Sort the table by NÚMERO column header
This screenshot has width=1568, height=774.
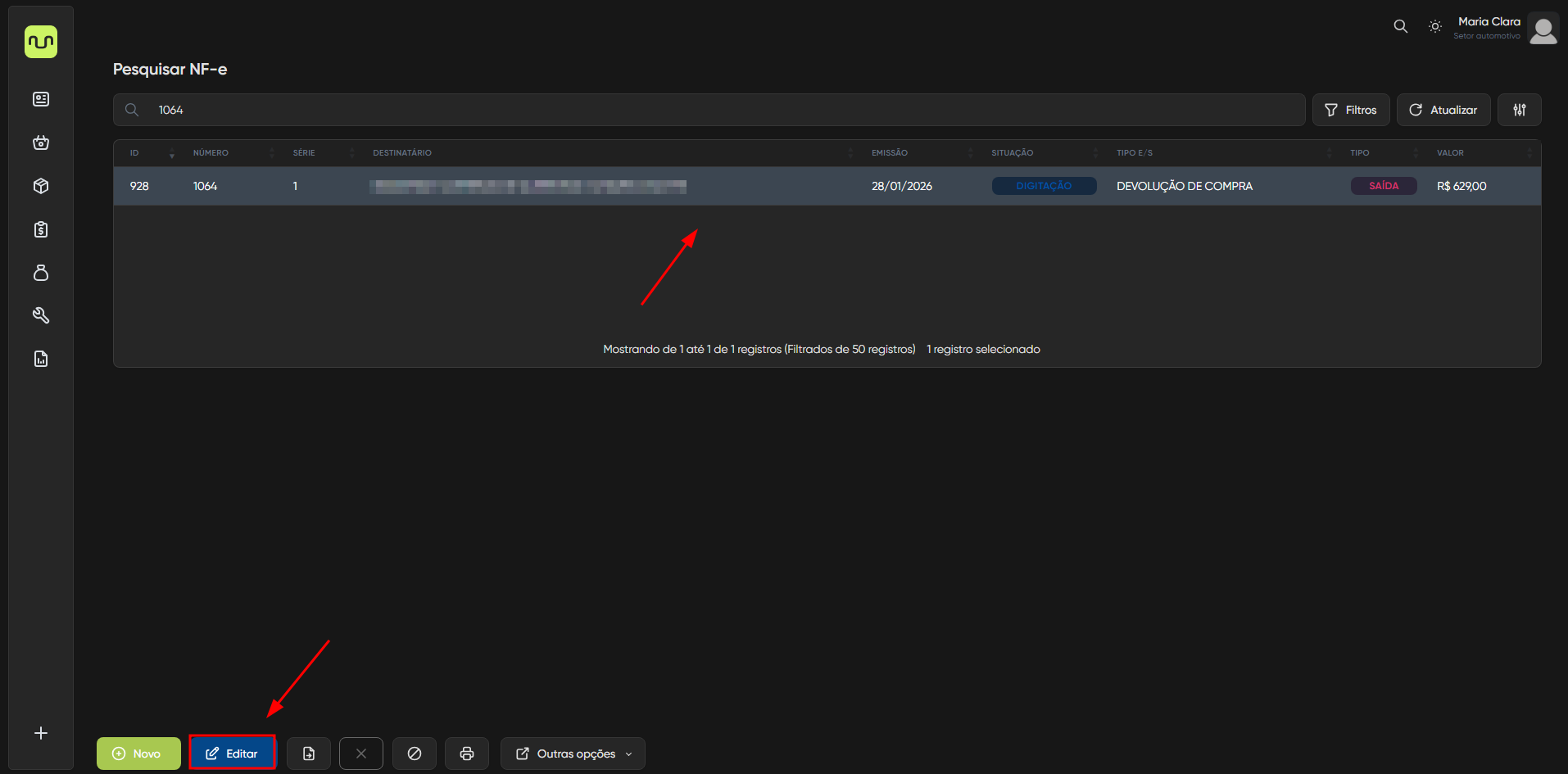[x=211, y=153]
